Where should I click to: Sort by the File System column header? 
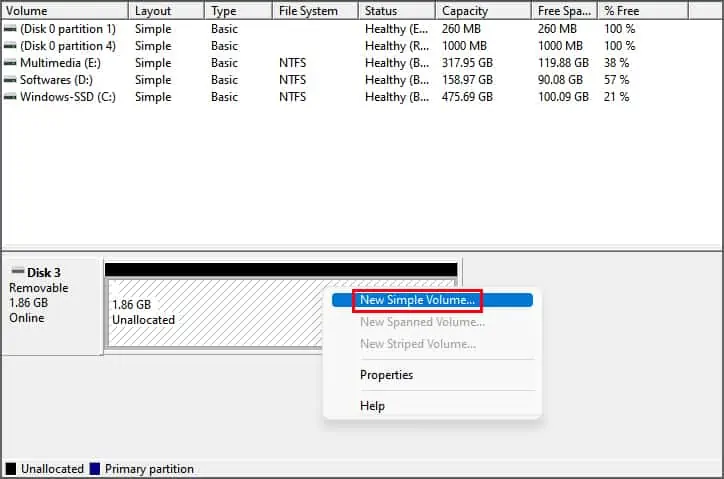(x=315, y=11)
